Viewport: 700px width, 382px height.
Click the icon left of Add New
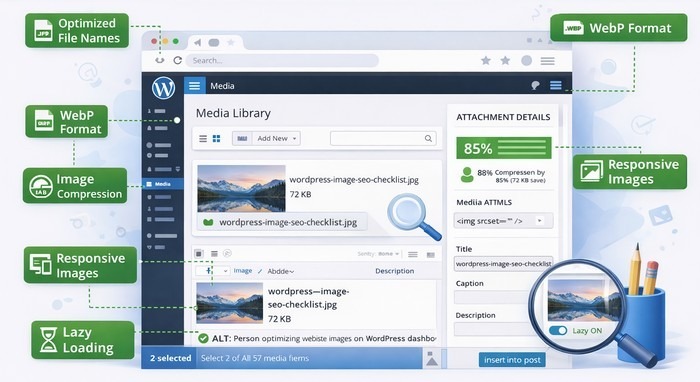pos(242,138)
